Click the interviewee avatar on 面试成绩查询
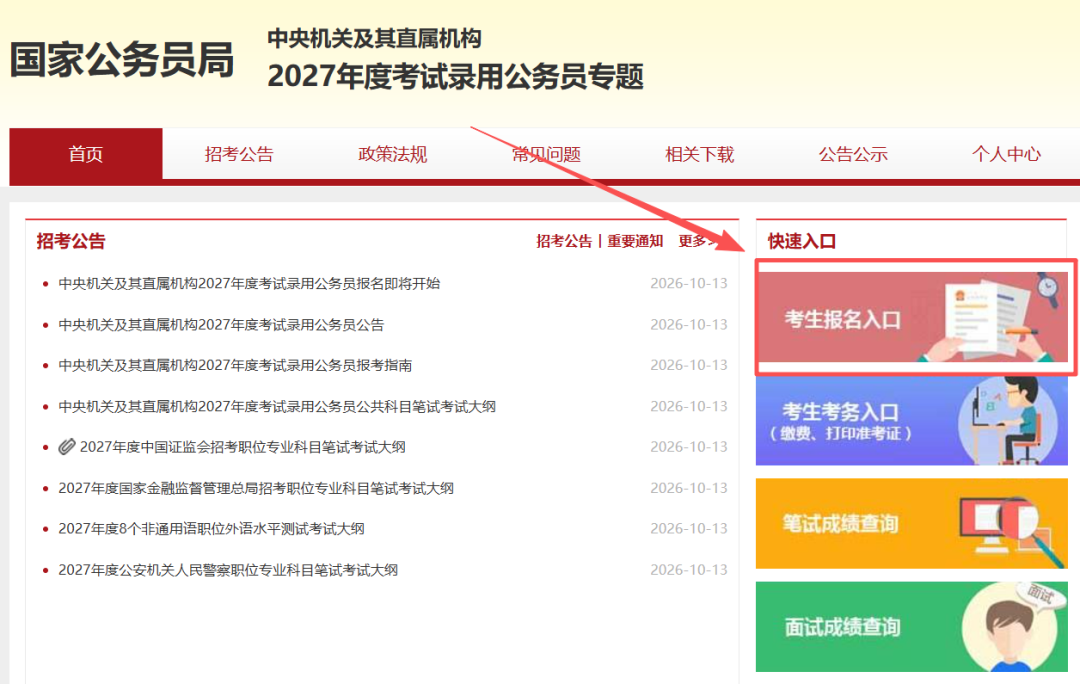Screen dimensions: 1080x684 click(1009, 628)
